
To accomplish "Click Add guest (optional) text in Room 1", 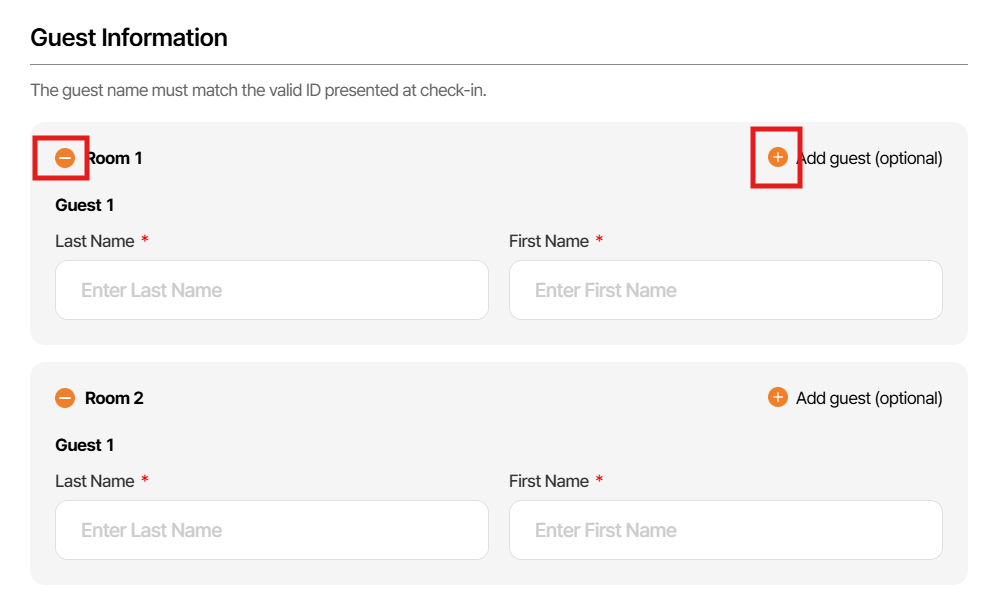I will (869, 158).
